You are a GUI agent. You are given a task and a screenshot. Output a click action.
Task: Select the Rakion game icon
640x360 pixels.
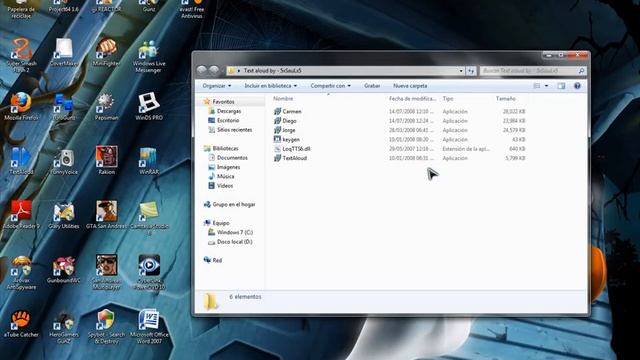tap(106, 160)
